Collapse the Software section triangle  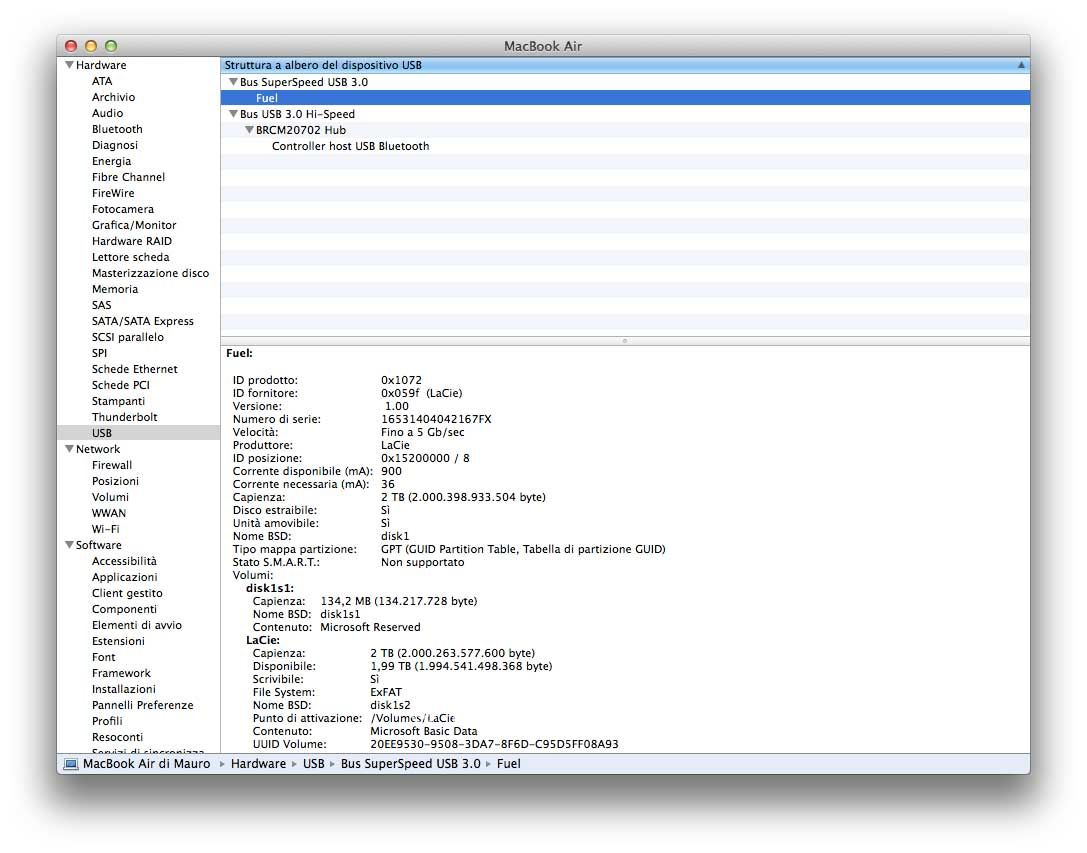[69, 545]
